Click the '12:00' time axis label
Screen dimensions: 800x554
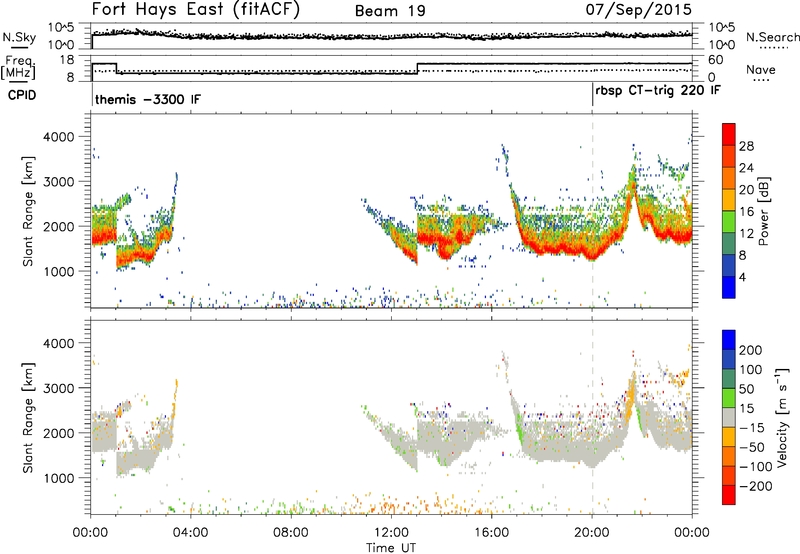(391, 533)
